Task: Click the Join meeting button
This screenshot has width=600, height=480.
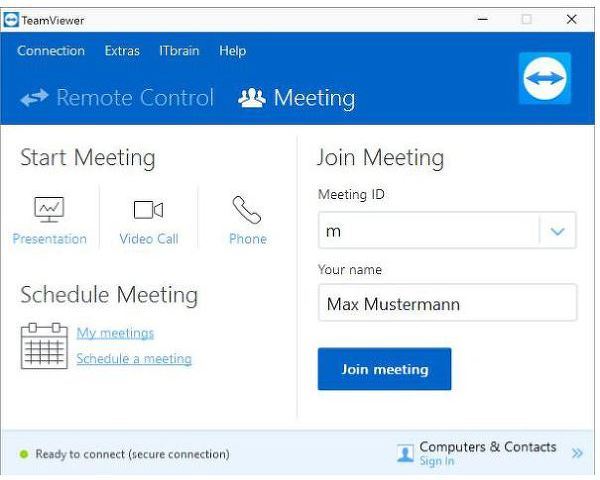Action: pos(385,369)
